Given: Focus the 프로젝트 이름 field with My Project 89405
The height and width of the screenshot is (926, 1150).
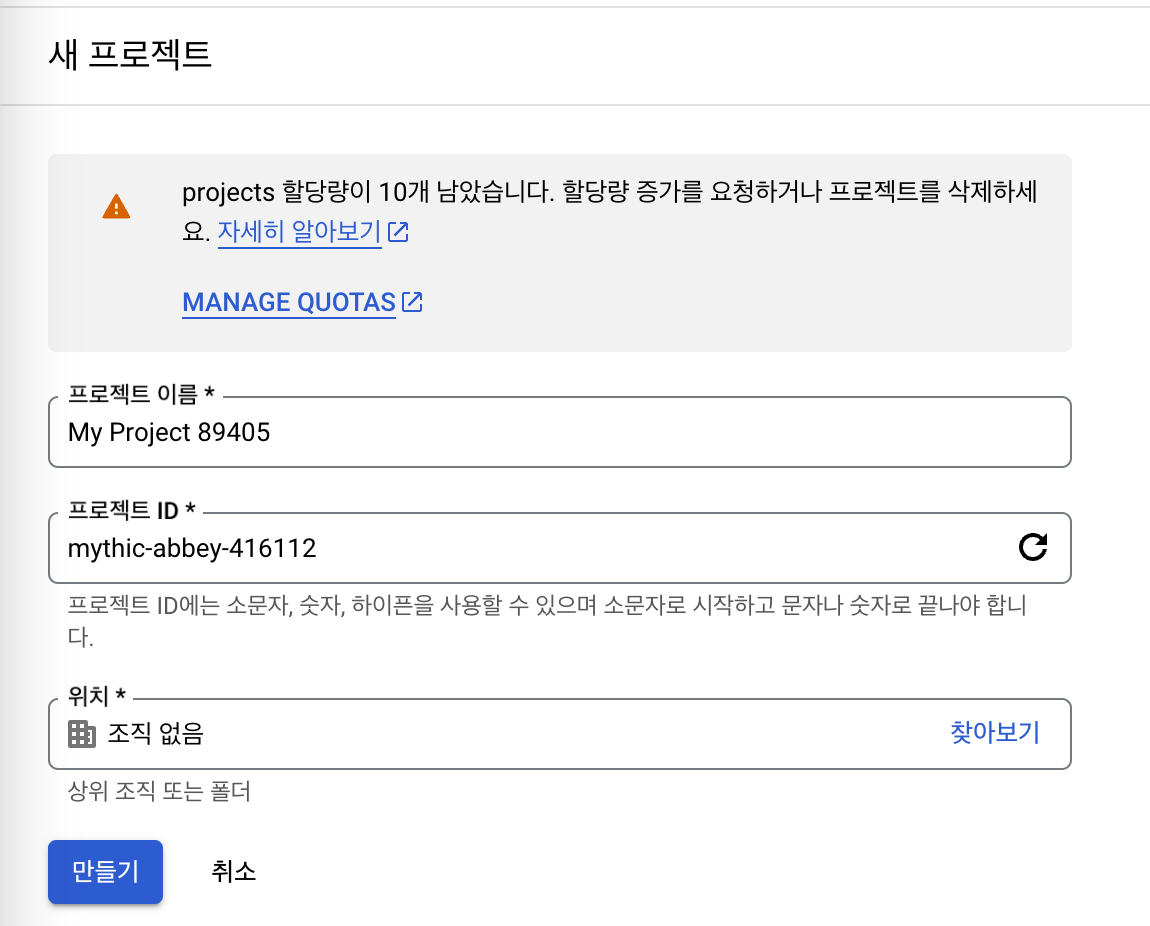Looking at the screenshot, I should (x=560, y=432).
